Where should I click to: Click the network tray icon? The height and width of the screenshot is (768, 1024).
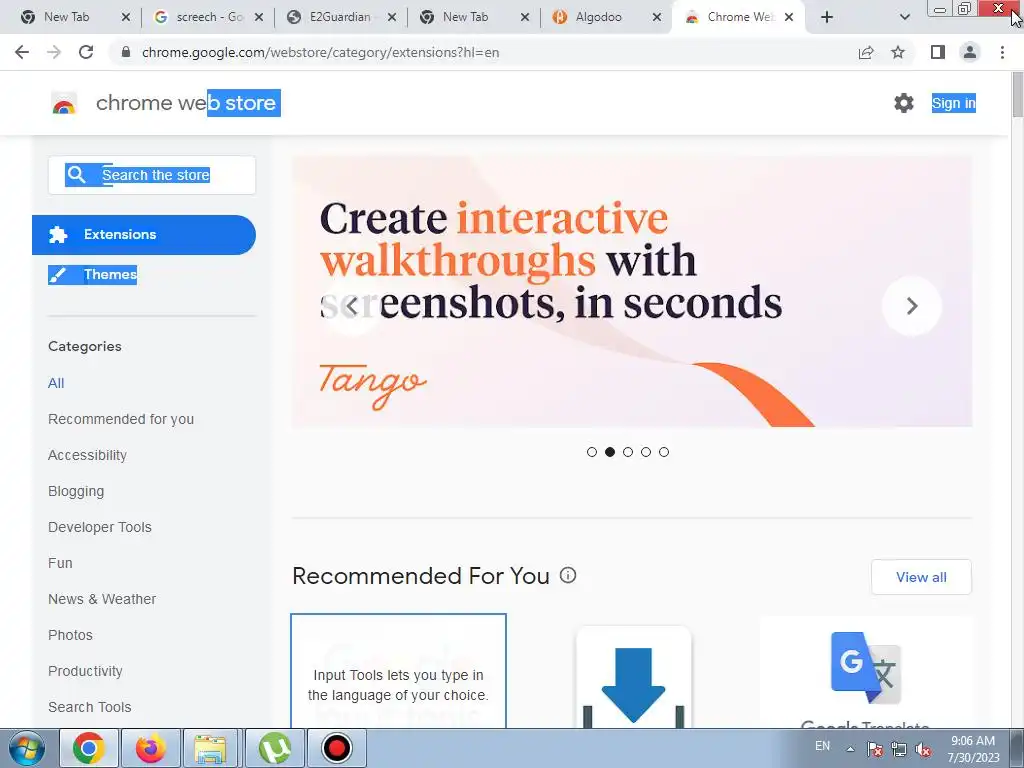coord(899,749)
